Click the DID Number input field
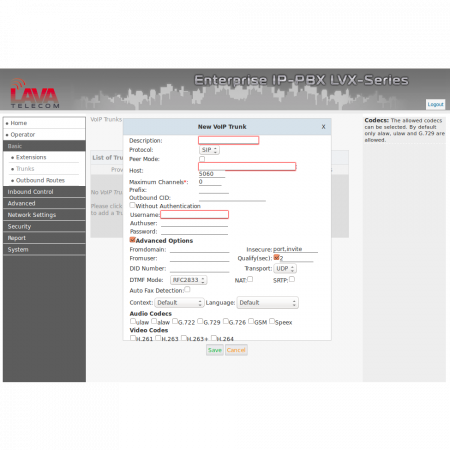 pos(199,268)
